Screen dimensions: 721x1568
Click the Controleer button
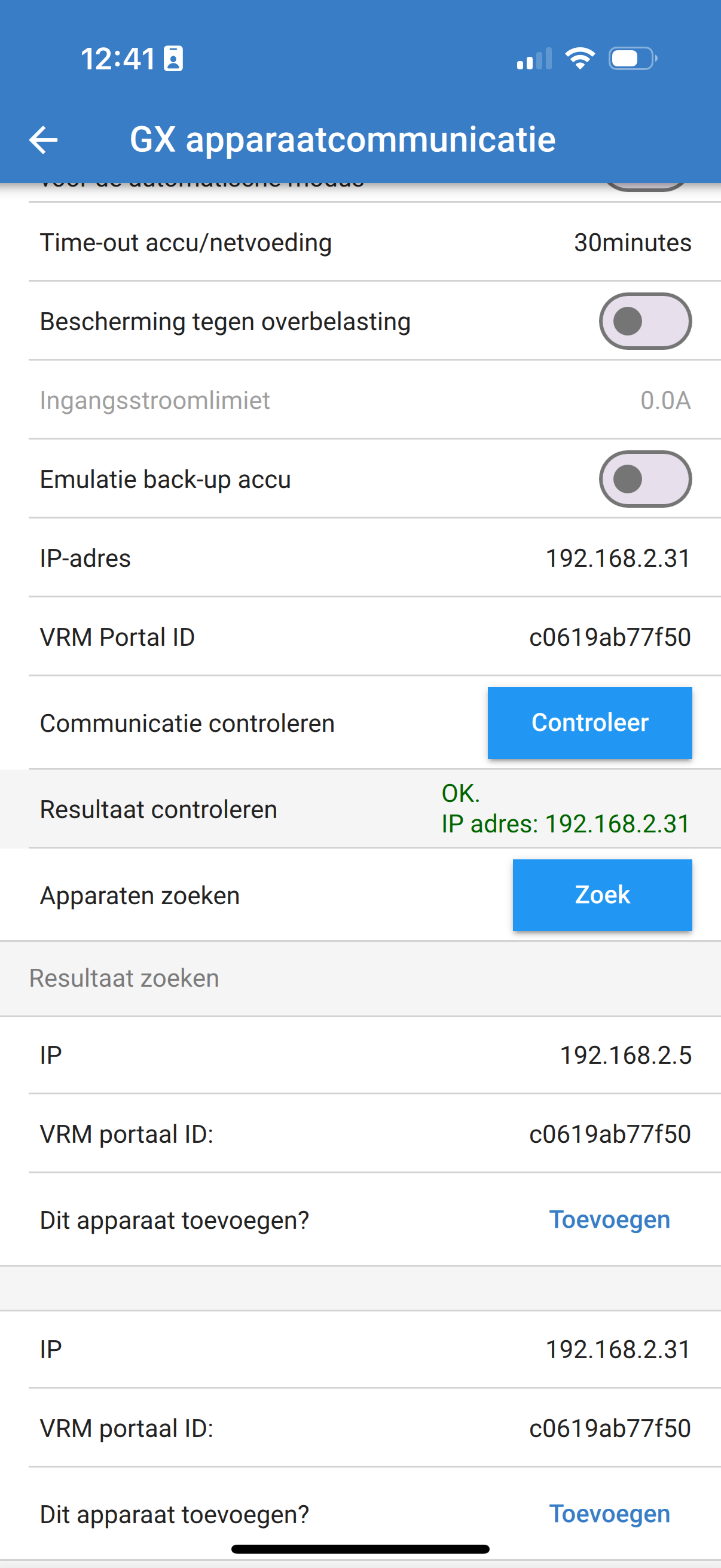click(x=589, y=722)
